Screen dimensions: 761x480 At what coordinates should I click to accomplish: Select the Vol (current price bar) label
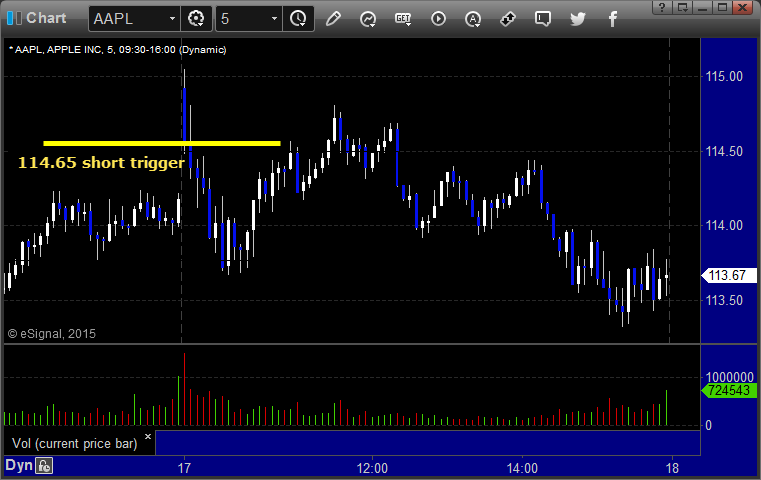pos(75,444)
